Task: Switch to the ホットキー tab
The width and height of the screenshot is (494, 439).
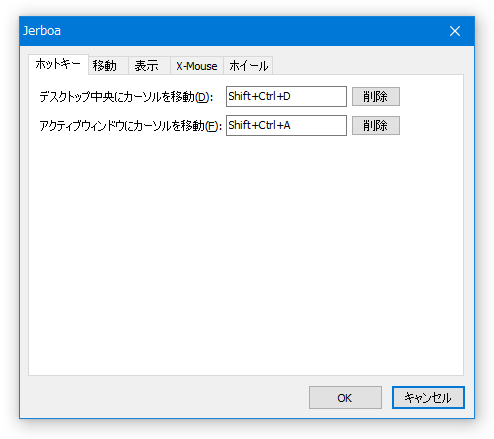Action: point(58,64)
